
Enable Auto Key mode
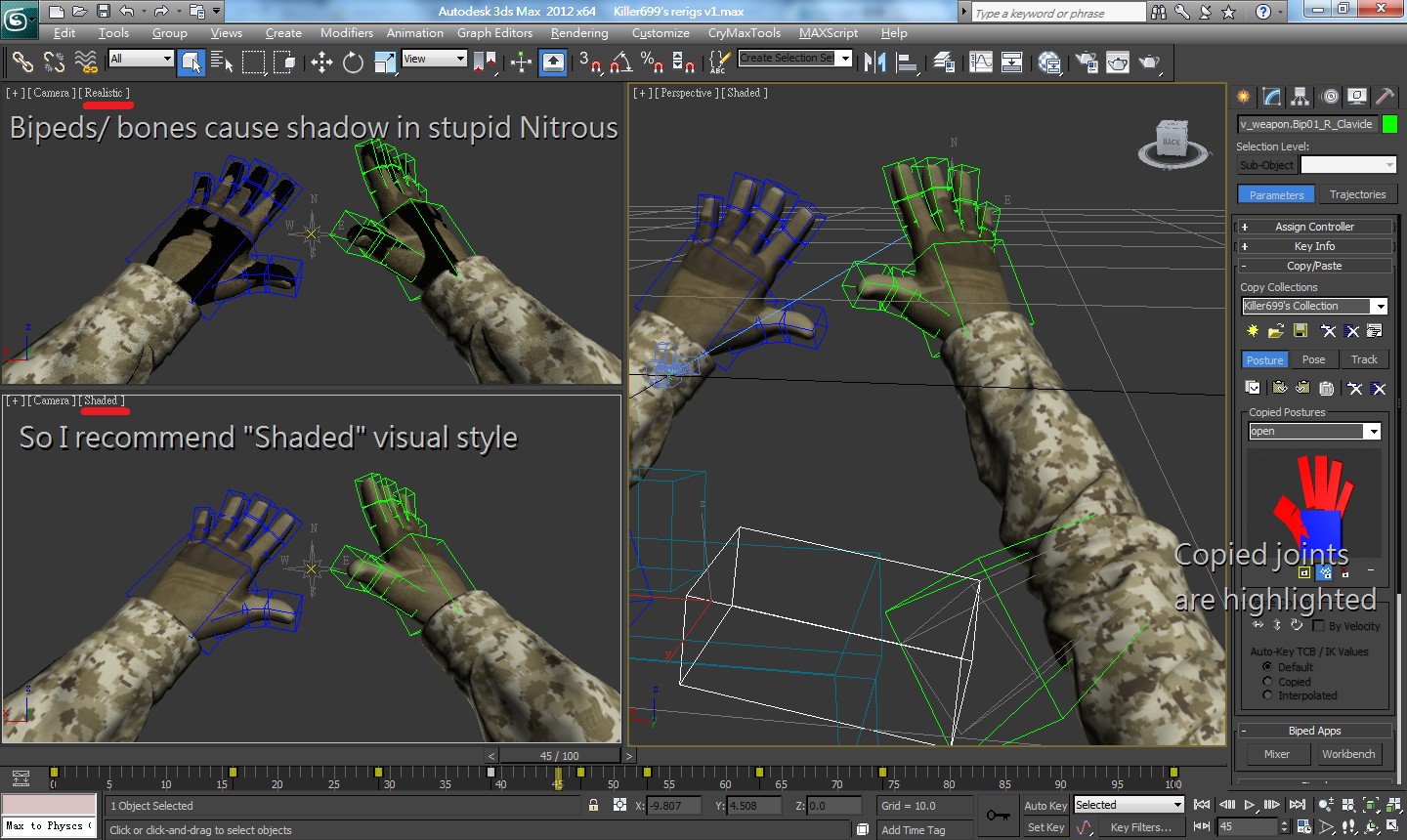(x=1045, y=805)
